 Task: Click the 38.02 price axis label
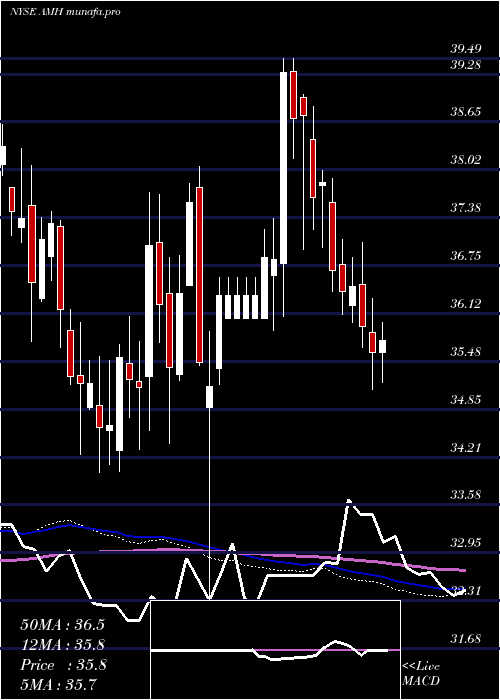(466, 160)
